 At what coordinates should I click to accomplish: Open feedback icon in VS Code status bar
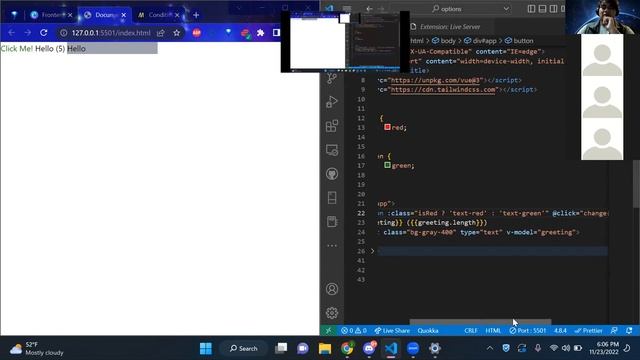click(x=614, y=331)
